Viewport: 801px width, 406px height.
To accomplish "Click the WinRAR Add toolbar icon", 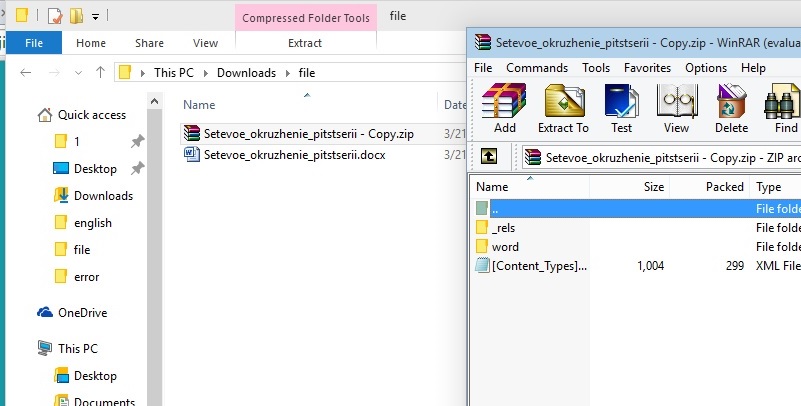I will 504,102.
